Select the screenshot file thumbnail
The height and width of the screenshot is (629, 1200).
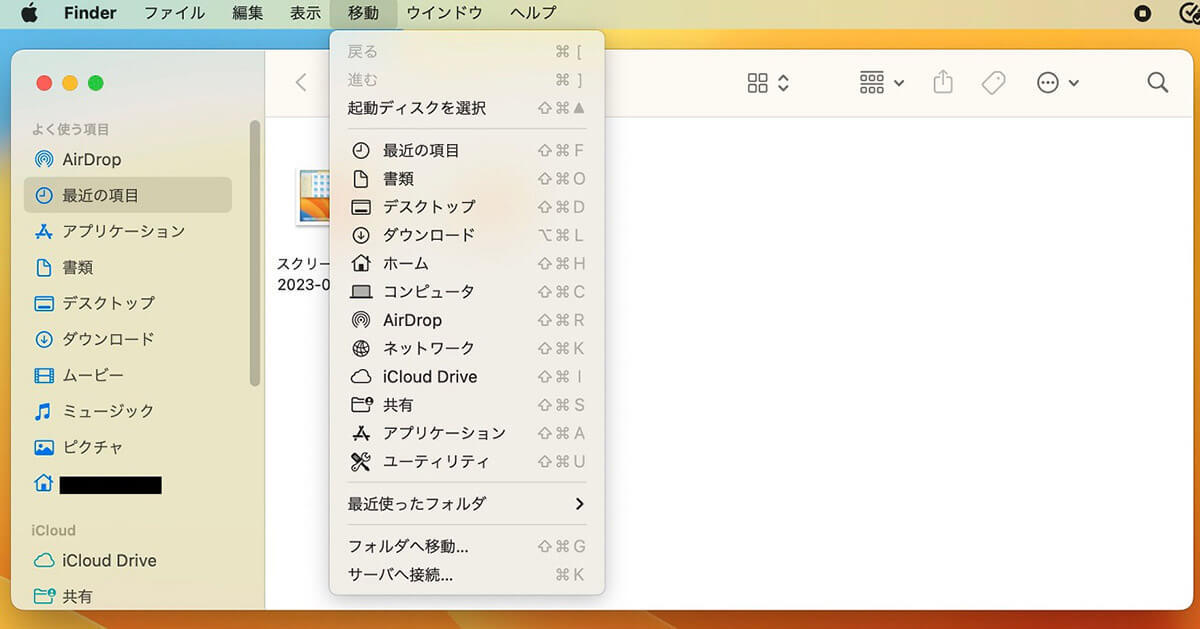coord(313,195)
